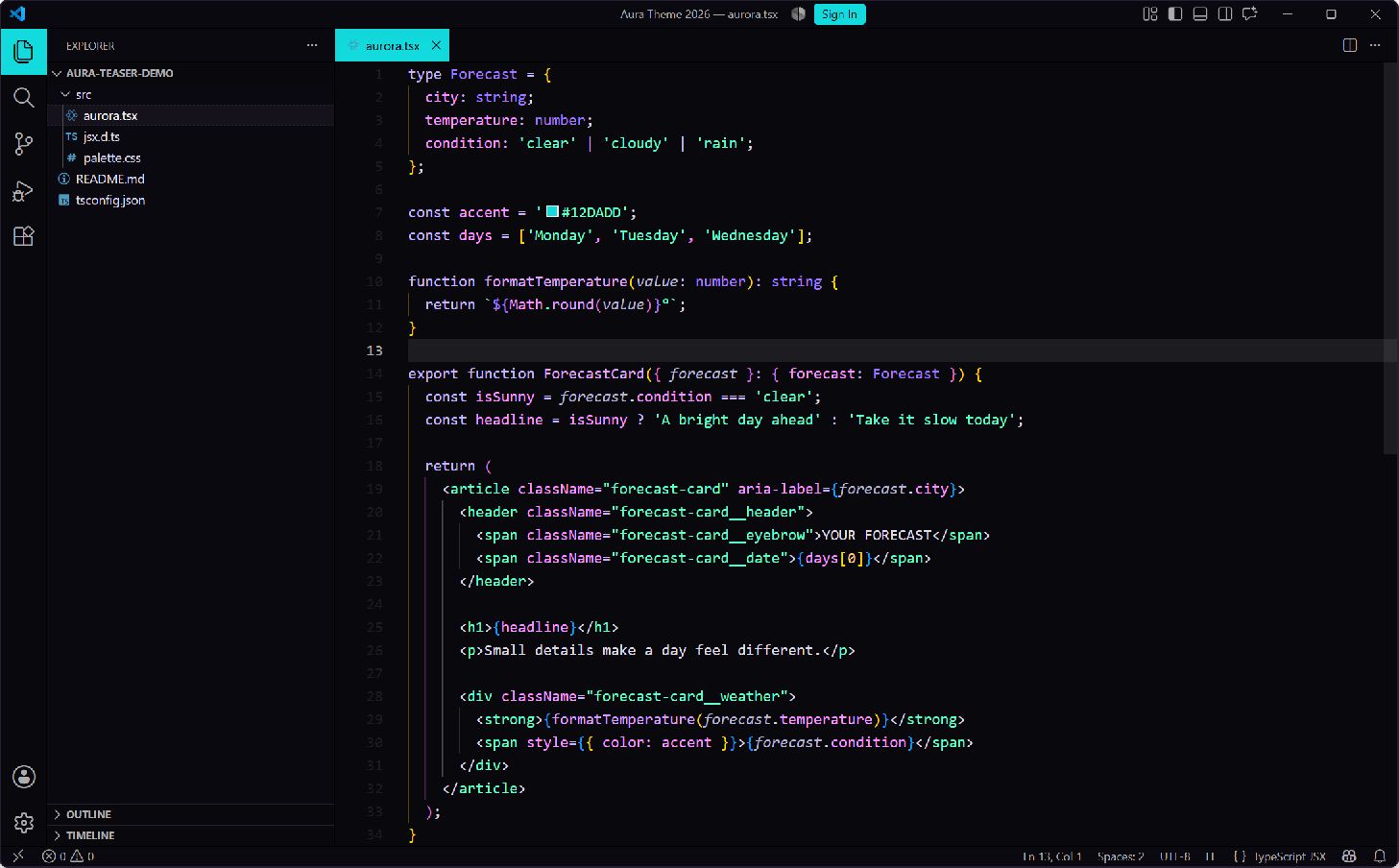Open the Run and Debug view
Viewport: 1399px width, 868px height.
[24, 190]
